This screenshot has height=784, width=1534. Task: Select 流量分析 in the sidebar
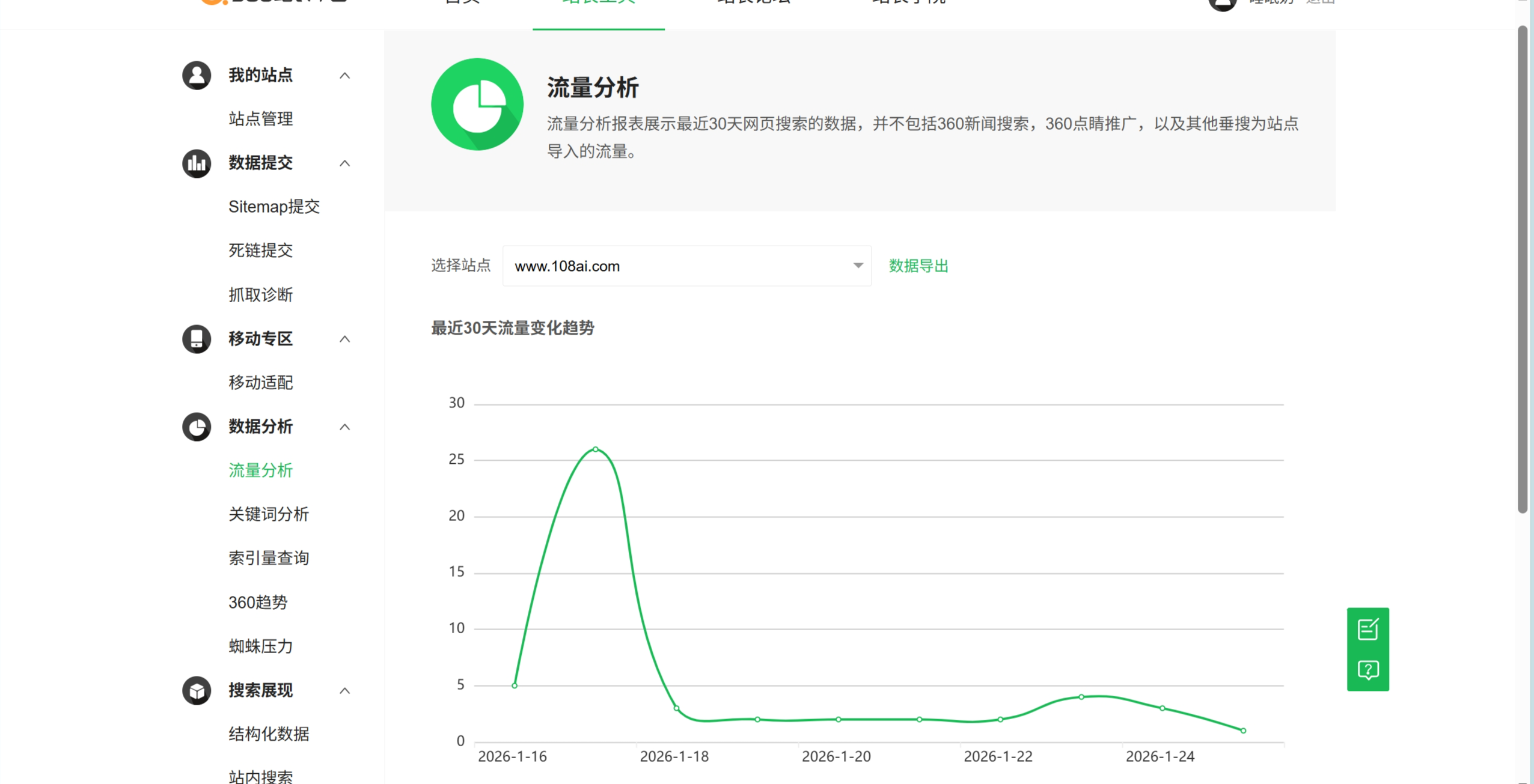click(x=261, y=470)
